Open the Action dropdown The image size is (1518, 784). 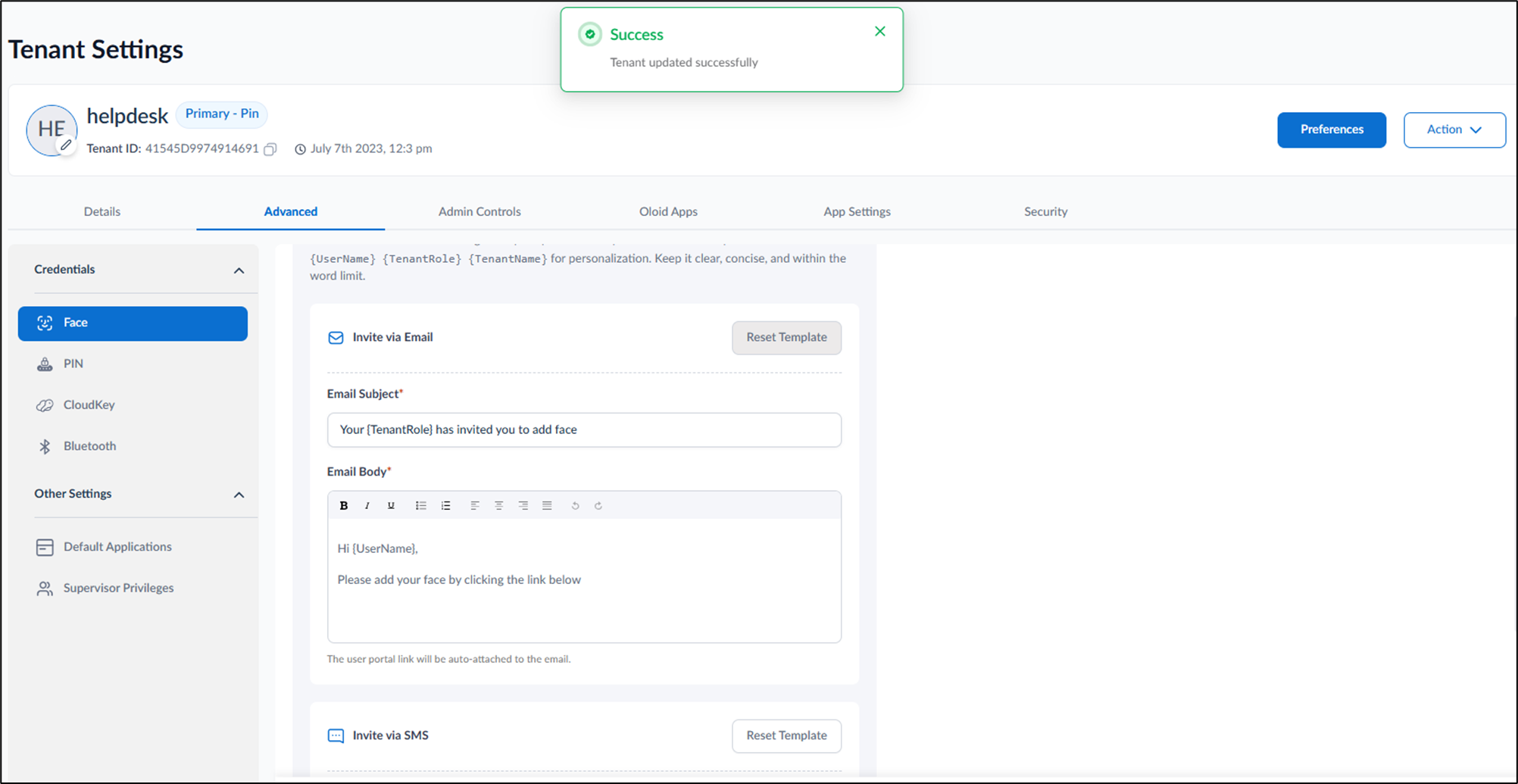[x=1454, y=130]
